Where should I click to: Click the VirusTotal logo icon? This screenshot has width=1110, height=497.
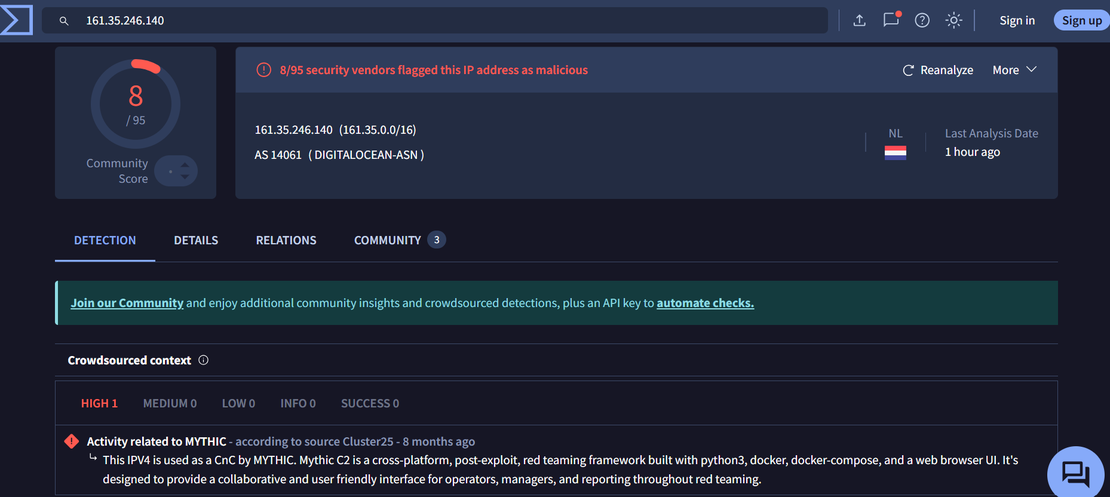click(17, 20)
